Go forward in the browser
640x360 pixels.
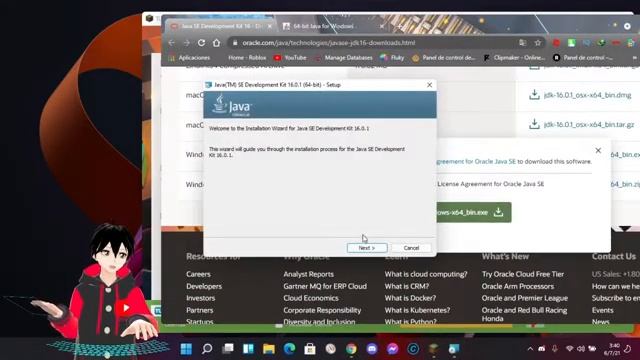pyautogui.click(x=187, y=42)
